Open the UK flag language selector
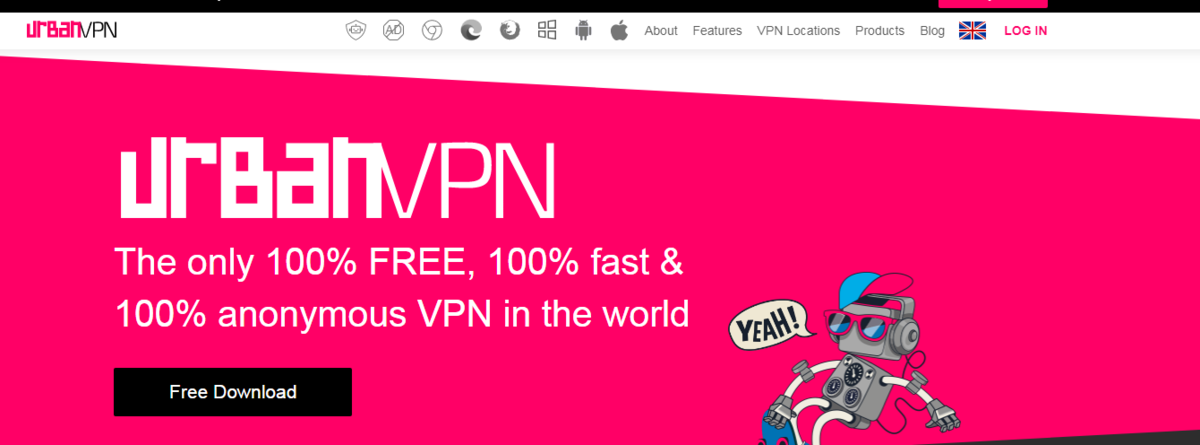 coord(972,30)
